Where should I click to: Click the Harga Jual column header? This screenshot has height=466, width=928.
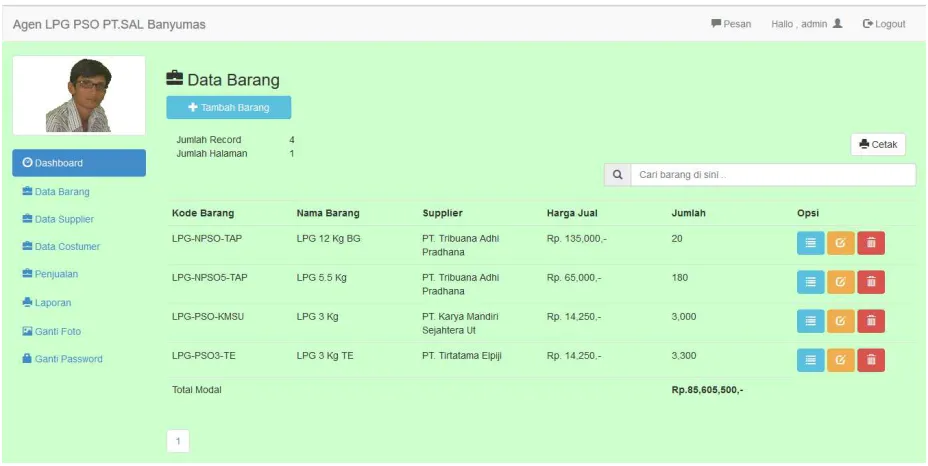(572, 213)
